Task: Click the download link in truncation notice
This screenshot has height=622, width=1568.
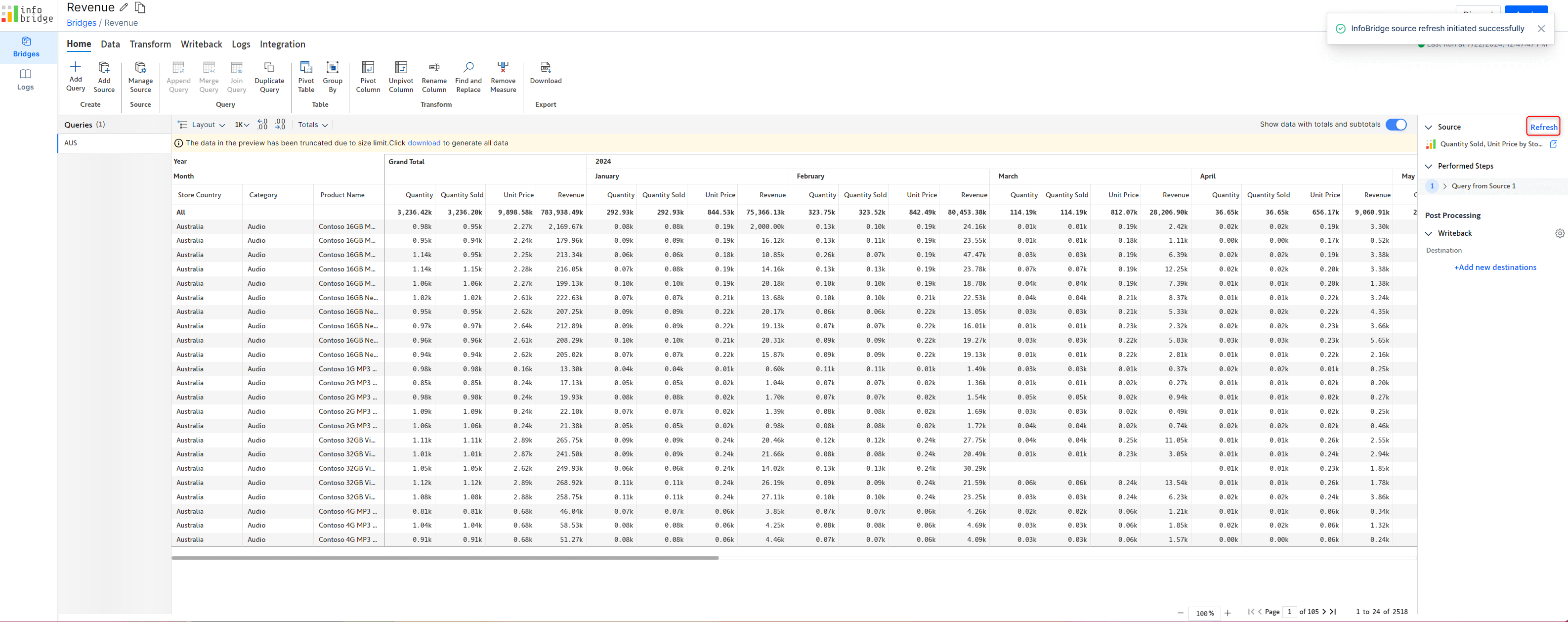Action: point(424,143)
